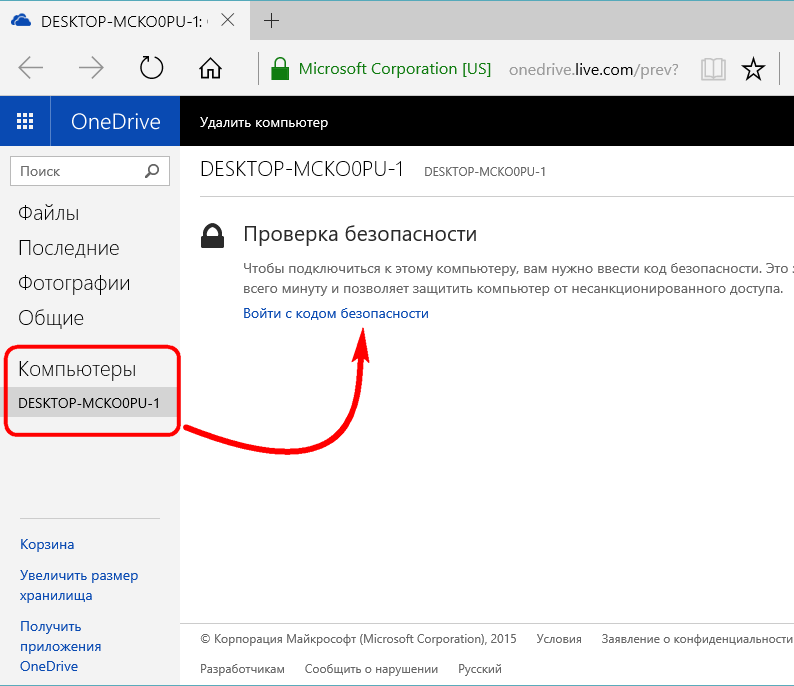Click Microsoft Corporation [US] certificate label
Screen dimensions: 794x686
pos(395,69)
